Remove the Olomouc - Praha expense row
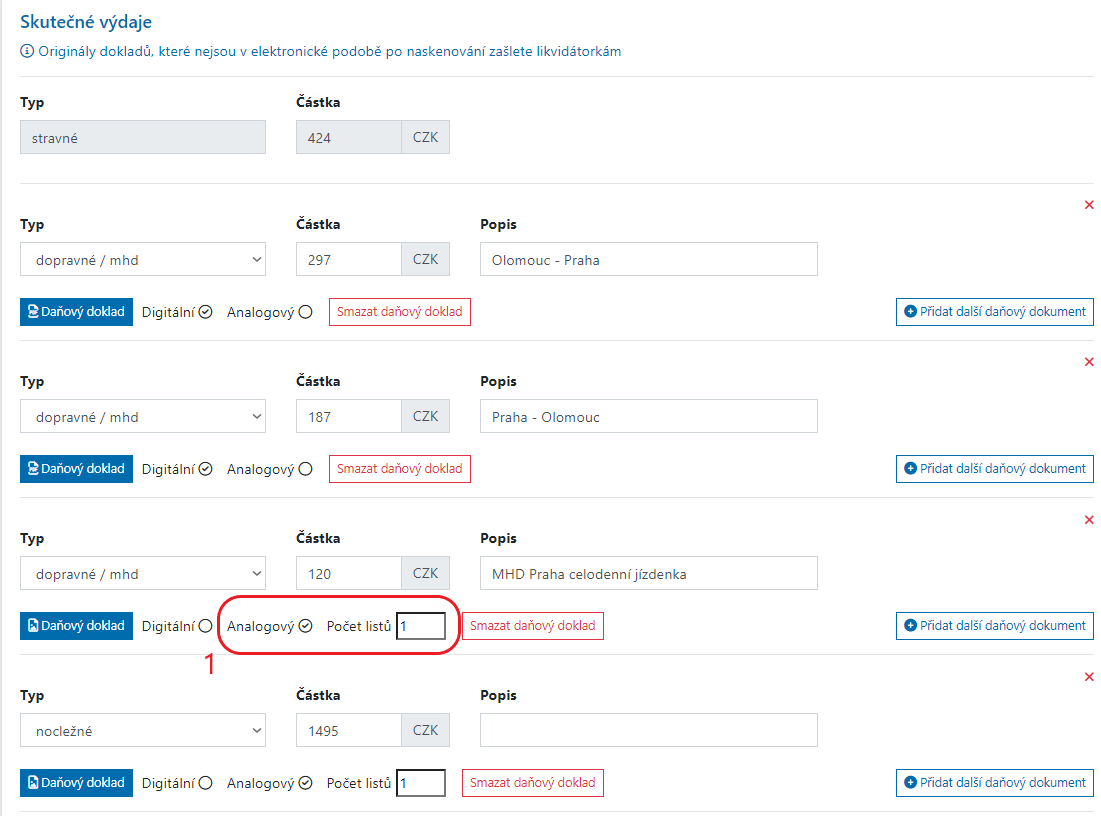 1089,205
